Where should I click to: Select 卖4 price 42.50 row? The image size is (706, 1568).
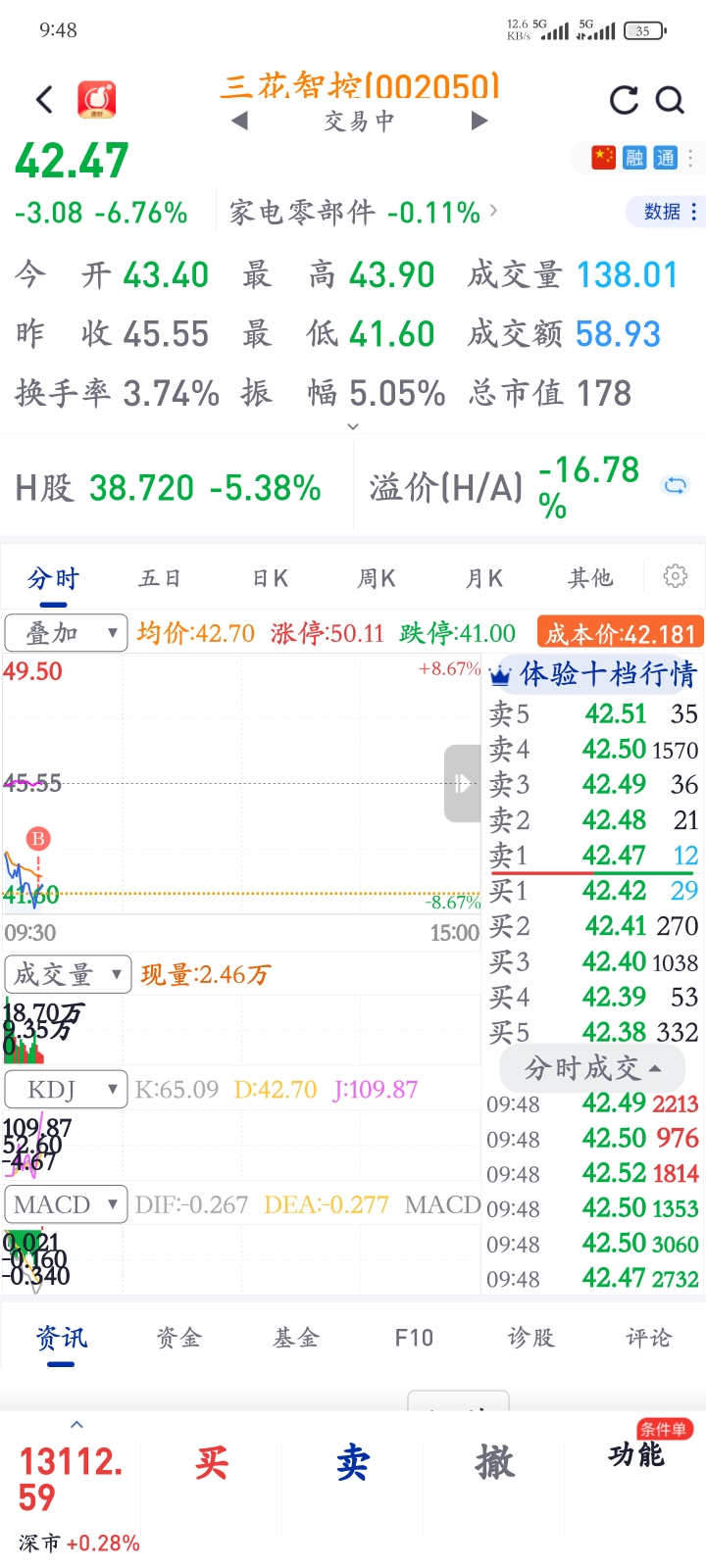(594, 750)
